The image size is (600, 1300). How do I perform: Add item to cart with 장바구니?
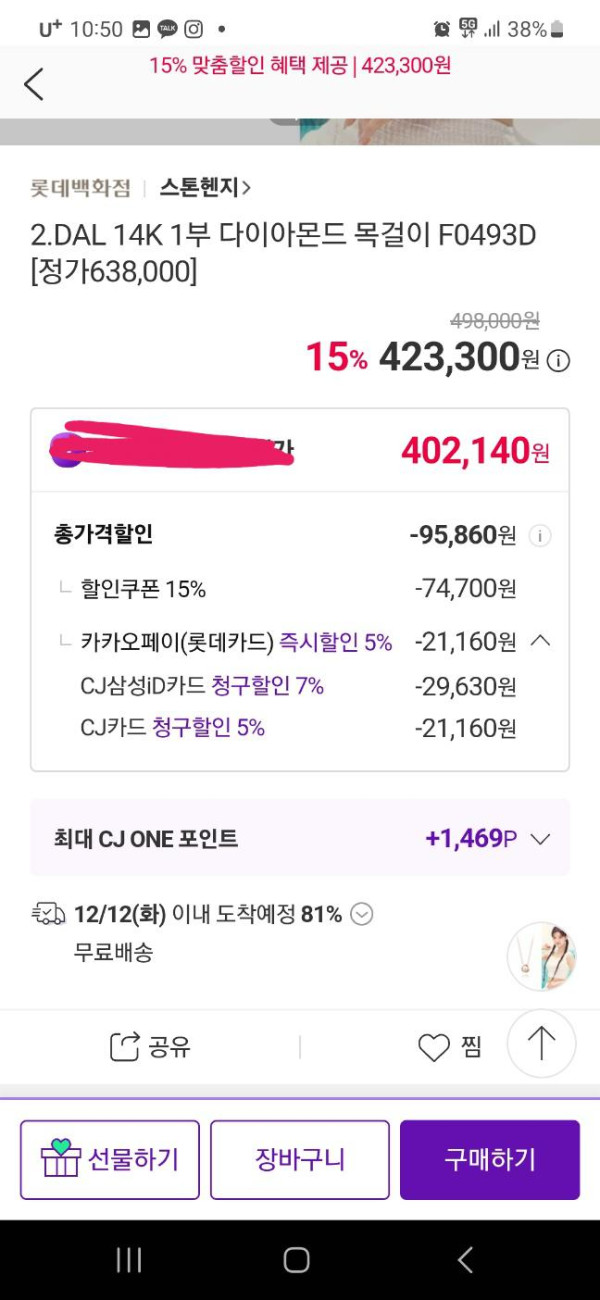(x=300, y=1160)
